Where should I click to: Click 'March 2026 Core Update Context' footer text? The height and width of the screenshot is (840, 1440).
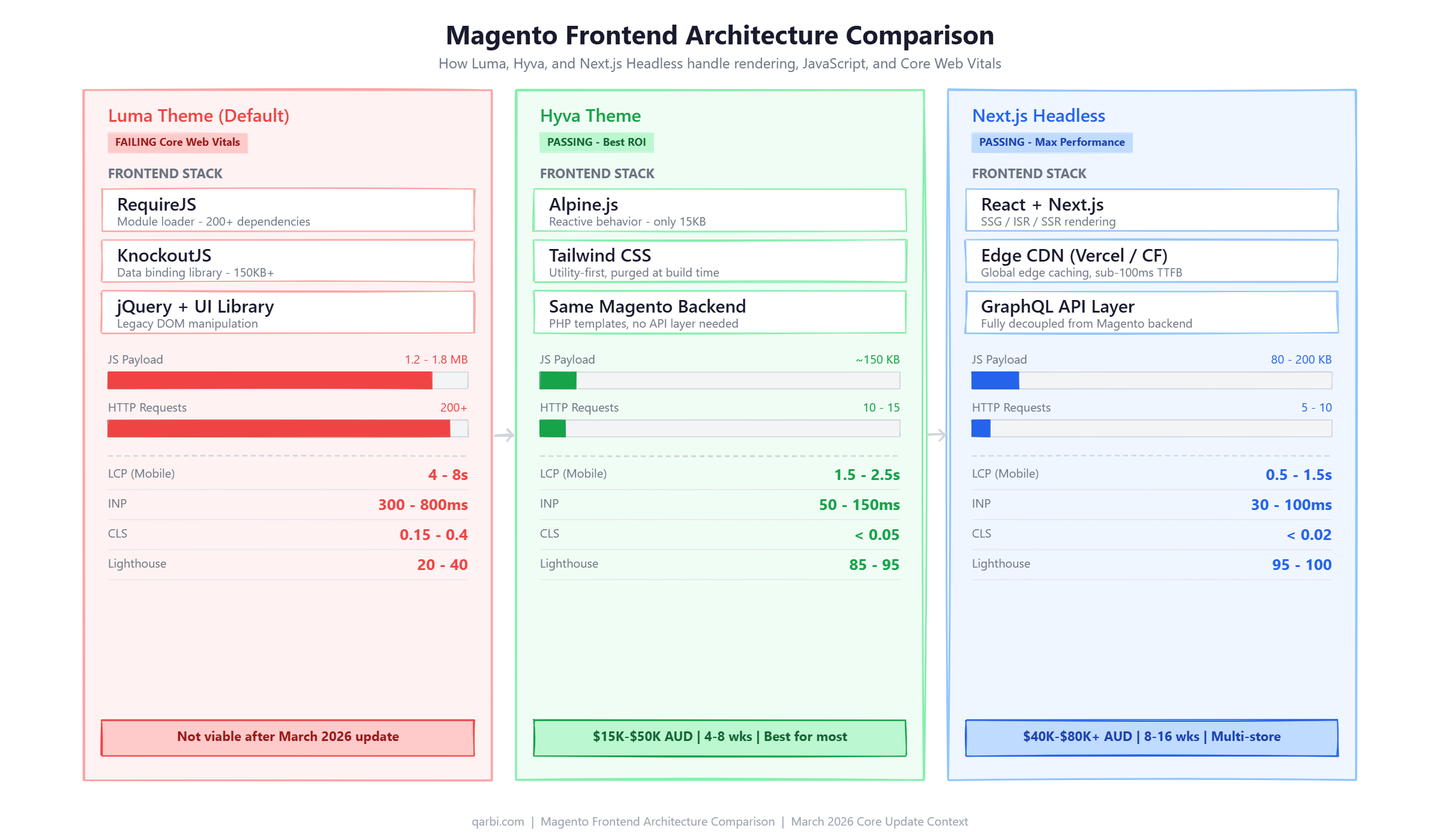pos(880,822)
